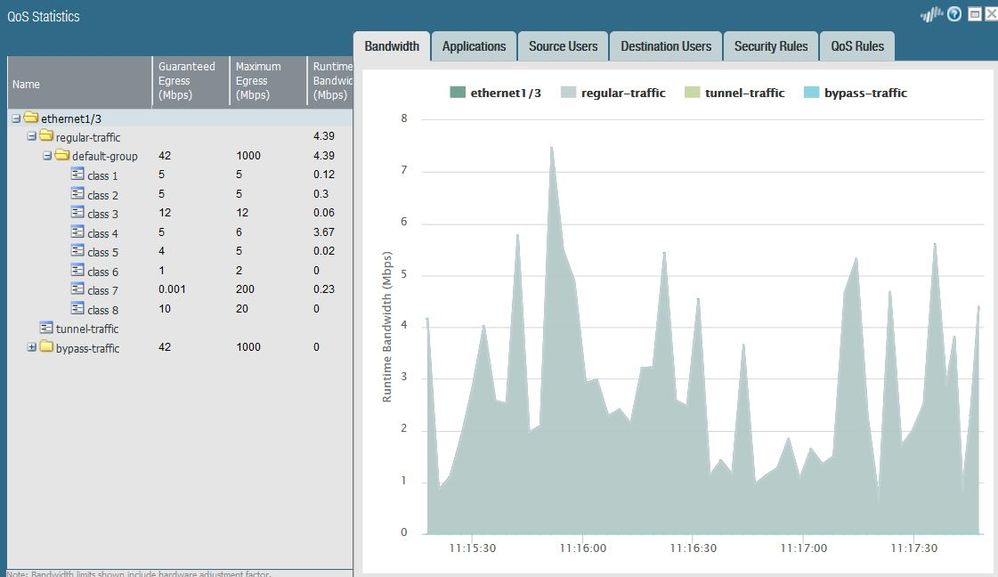998x577 pixels.
Task: Collapse the ethernet1/3 tree node
Action: [x=16, y=118]
